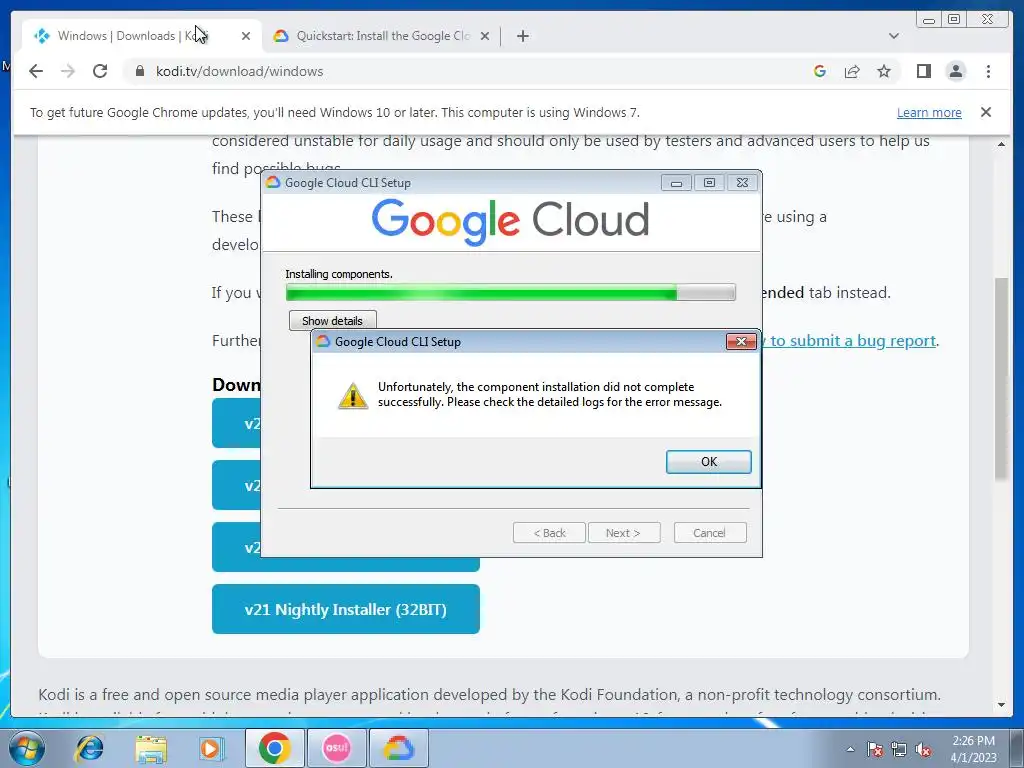Open a new Chrome tab

522,36
